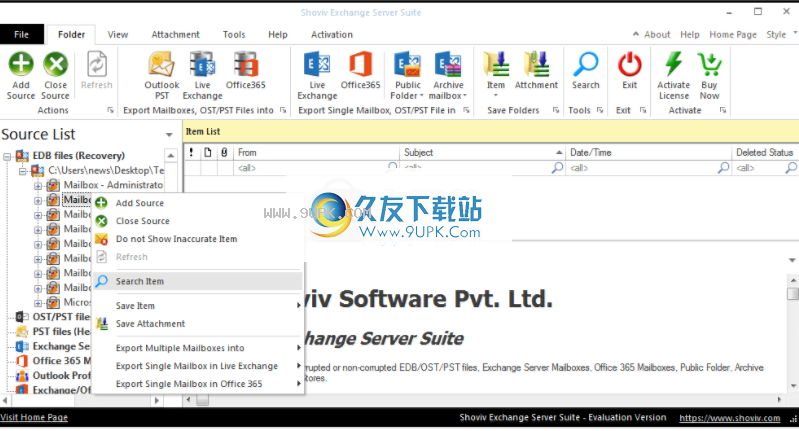Click Home Page in the top right
The width and height of the screenshot is (799, 431).
pos(733,34)
